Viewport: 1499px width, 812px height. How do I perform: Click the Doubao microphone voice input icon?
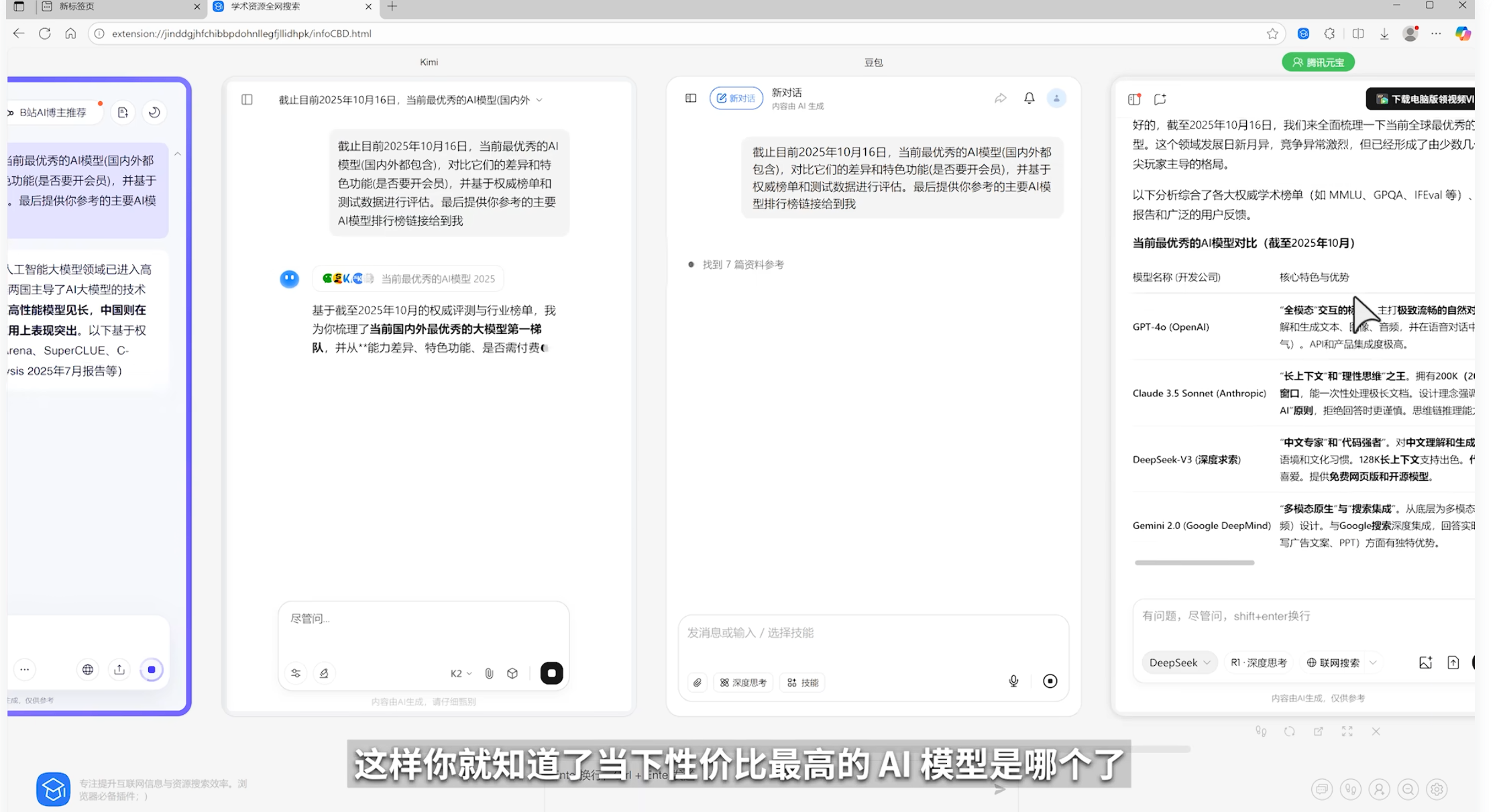1013,681
